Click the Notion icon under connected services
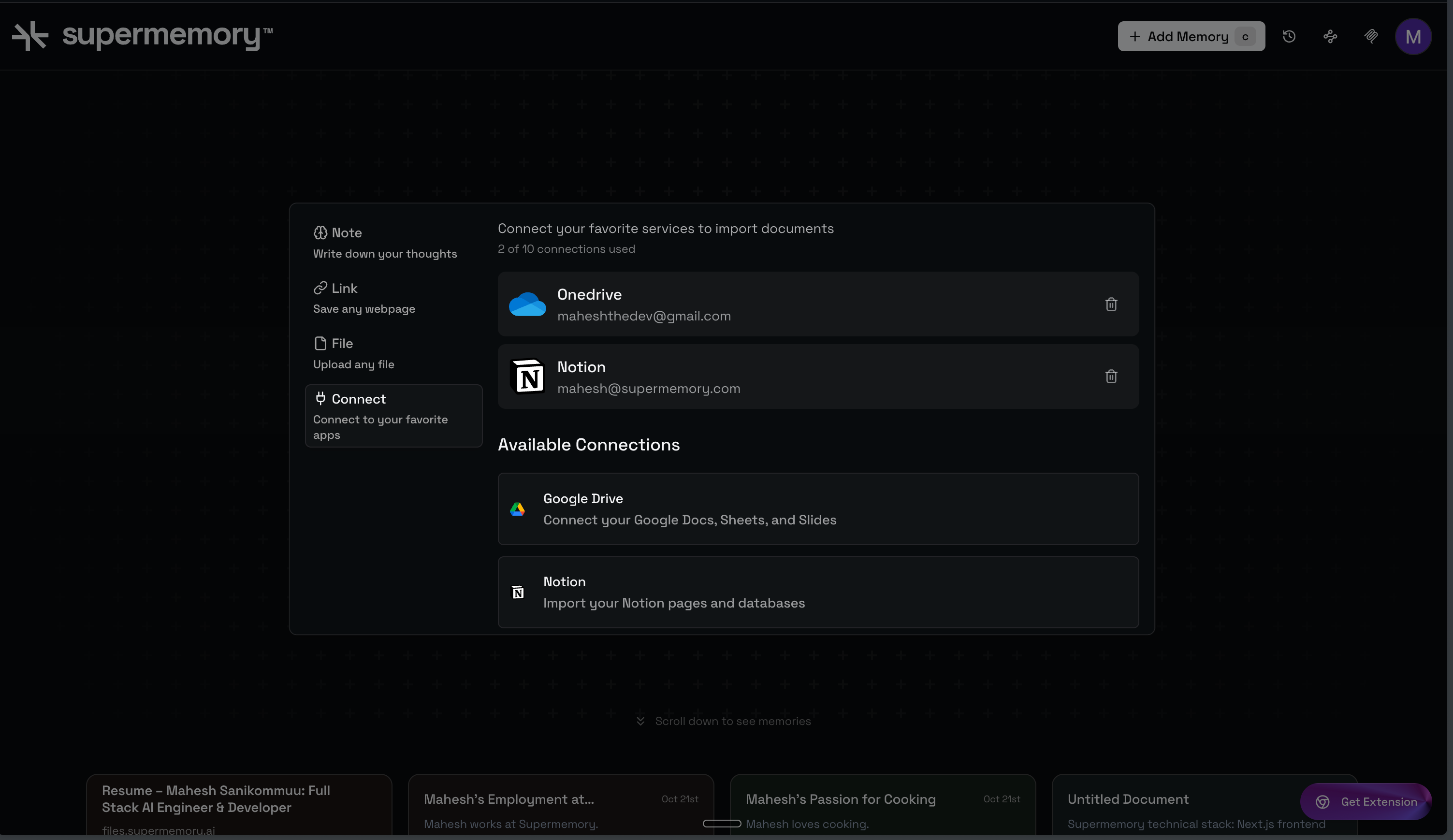1453x840 pixels. point(527,376)
